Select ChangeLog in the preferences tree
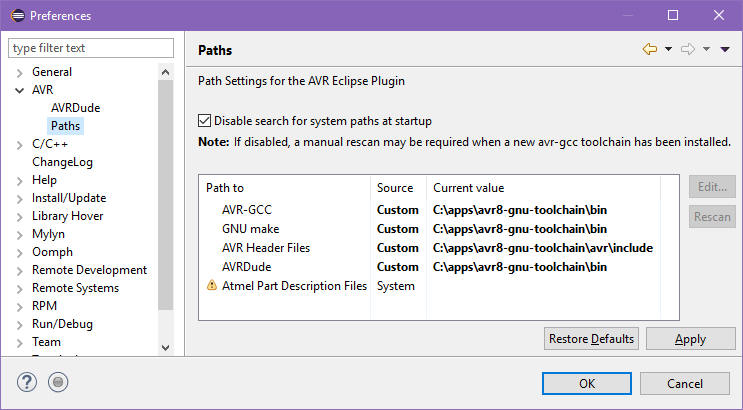The height and width of the screenshot is (410, 743). (x=62, y=162)
